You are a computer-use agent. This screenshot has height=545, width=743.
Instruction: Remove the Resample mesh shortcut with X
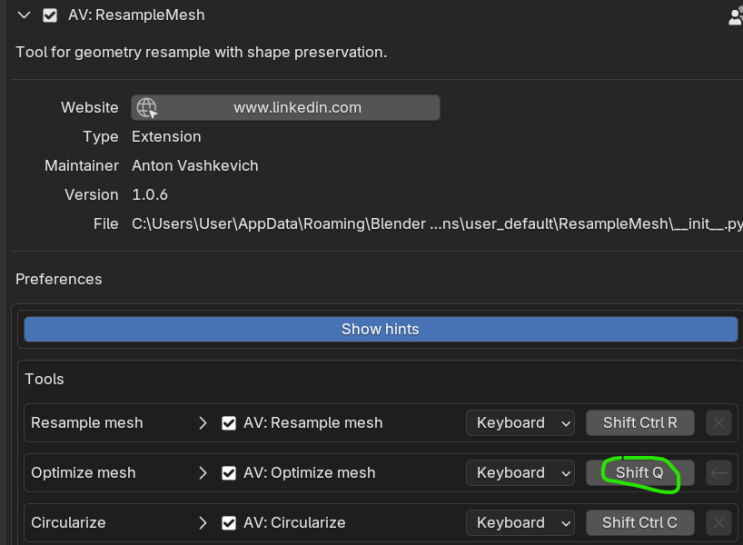coord(718,423)
